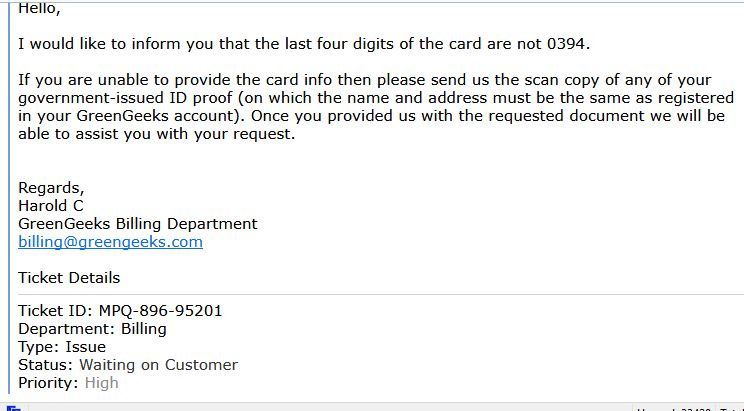Click the card digits 0394 in message
The image size is (744, 411).
(566, 44)
